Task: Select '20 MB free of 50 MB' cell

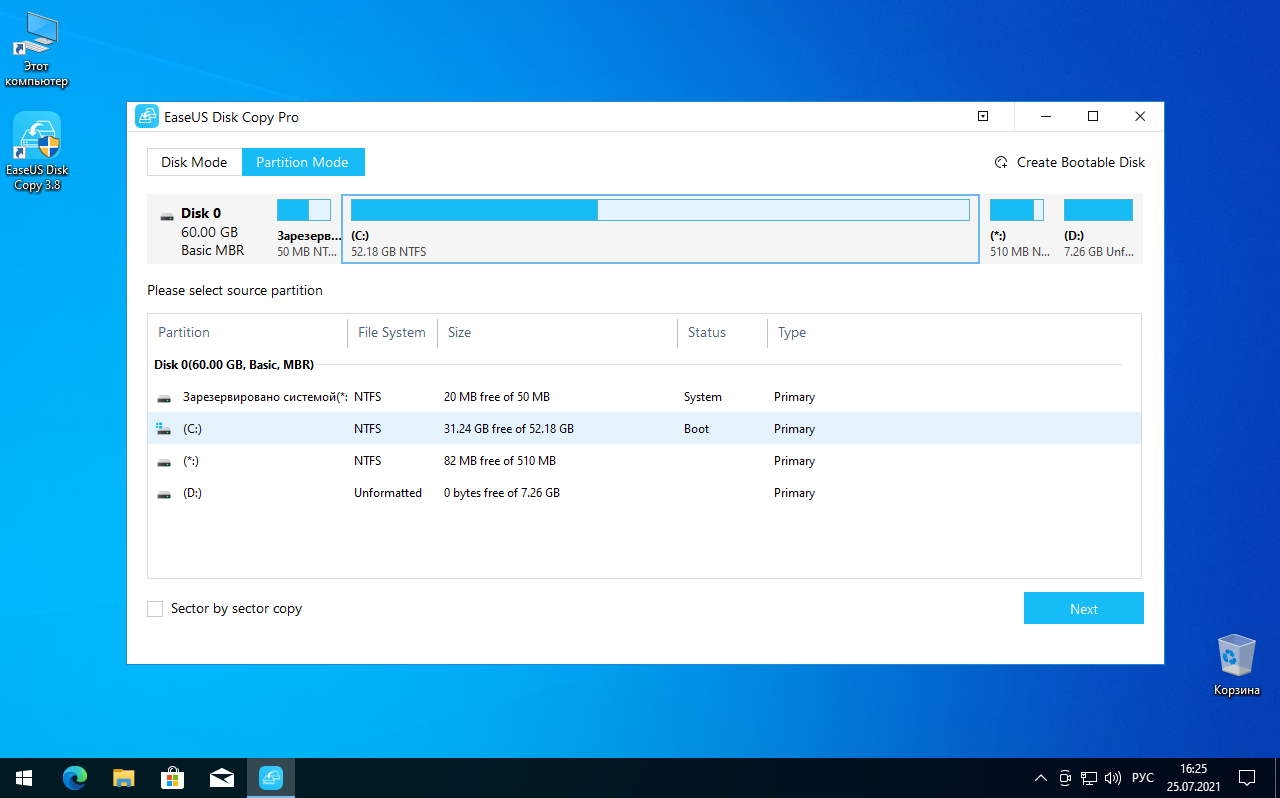Action: (497, 397)
